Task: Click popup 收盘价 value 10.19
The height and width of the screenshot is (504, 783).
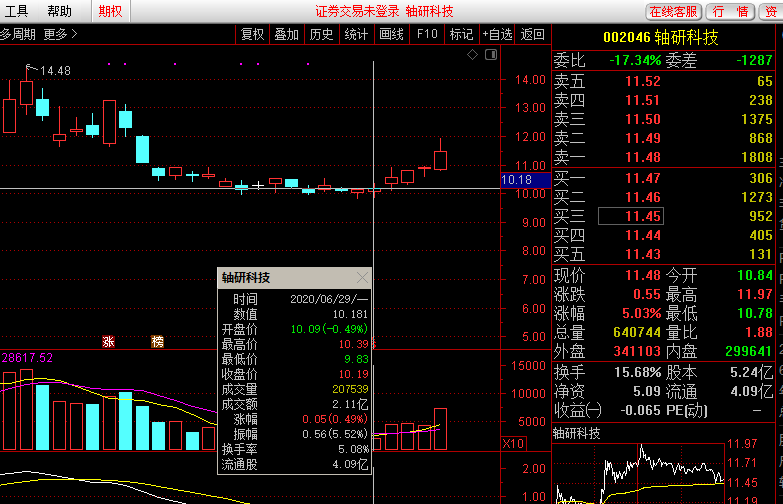Action: coord(354,374)
